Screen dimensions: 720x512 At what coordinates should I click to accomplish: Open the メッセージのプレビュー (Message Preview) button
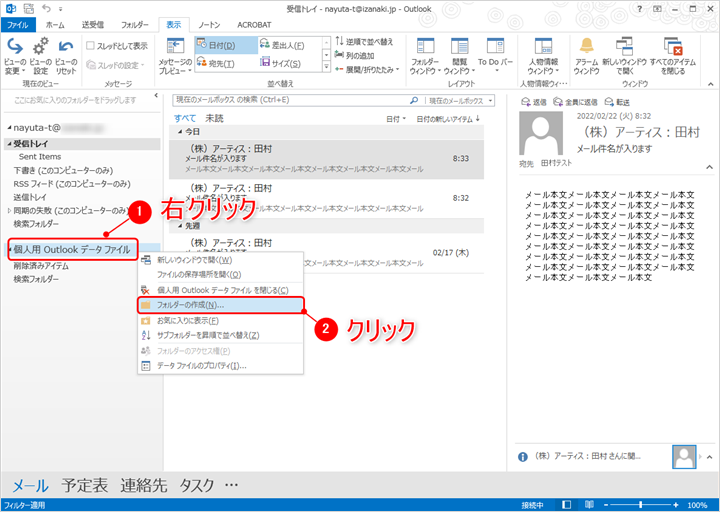click(175, 56)
